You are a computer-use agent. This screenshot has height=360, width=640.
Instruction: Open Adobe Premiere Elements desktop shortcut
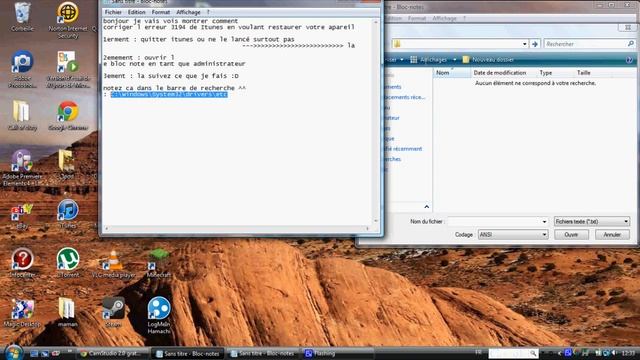pyautogui.click(x=22, y=167)
